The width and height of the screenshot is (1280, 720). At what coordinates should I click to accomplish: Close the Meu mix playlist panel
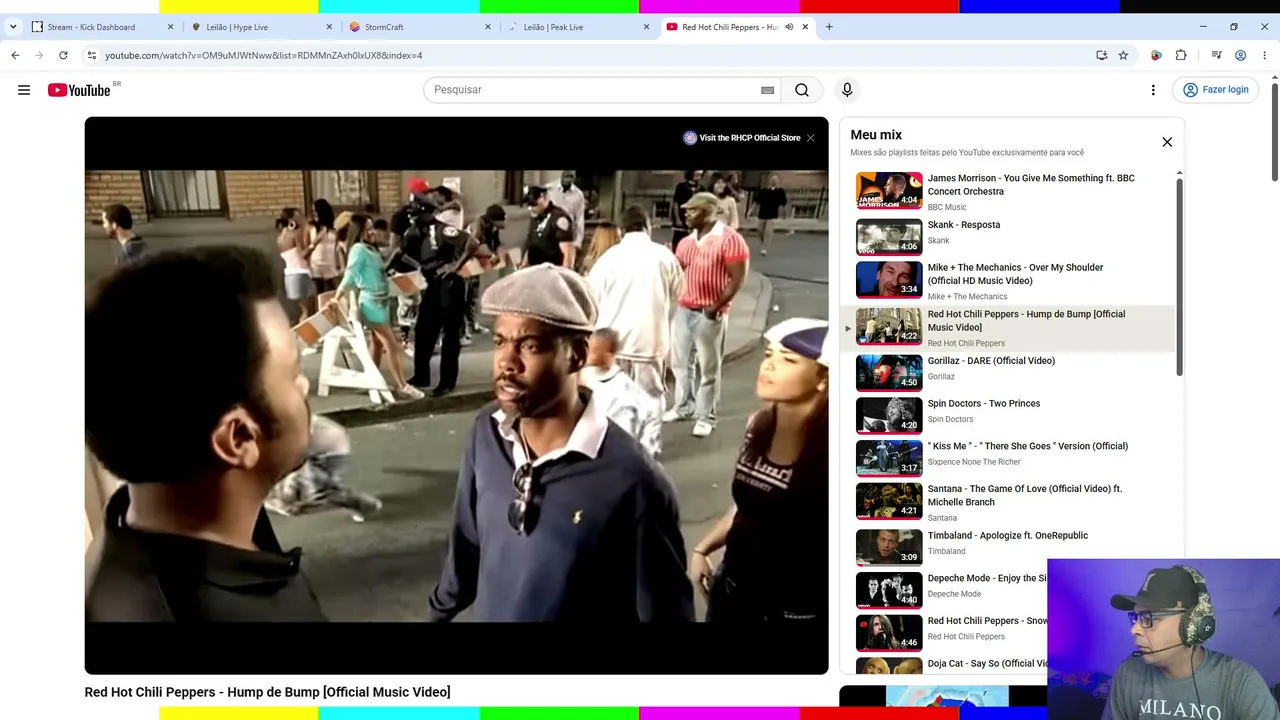click(x=1167, y=142)
